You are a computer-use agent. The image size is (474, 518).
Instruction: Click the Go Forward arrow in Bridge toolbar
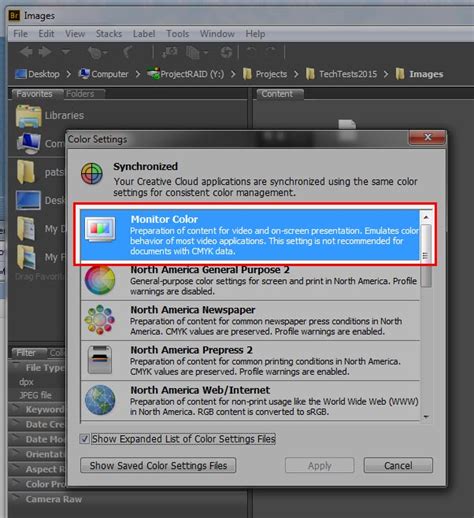[x=45, y=52]
